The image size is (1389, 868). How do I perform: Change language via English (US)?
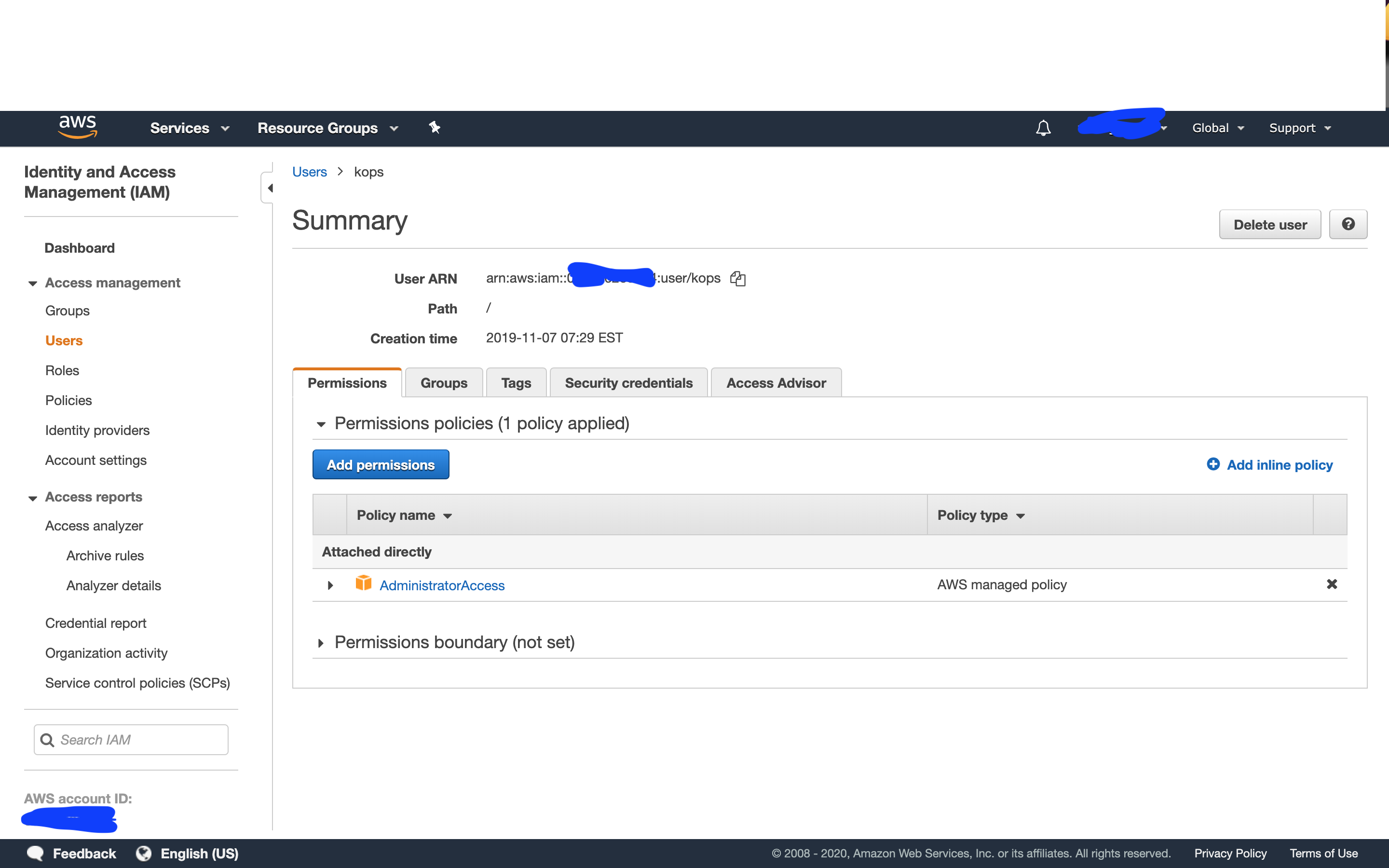tap(199, 853)
